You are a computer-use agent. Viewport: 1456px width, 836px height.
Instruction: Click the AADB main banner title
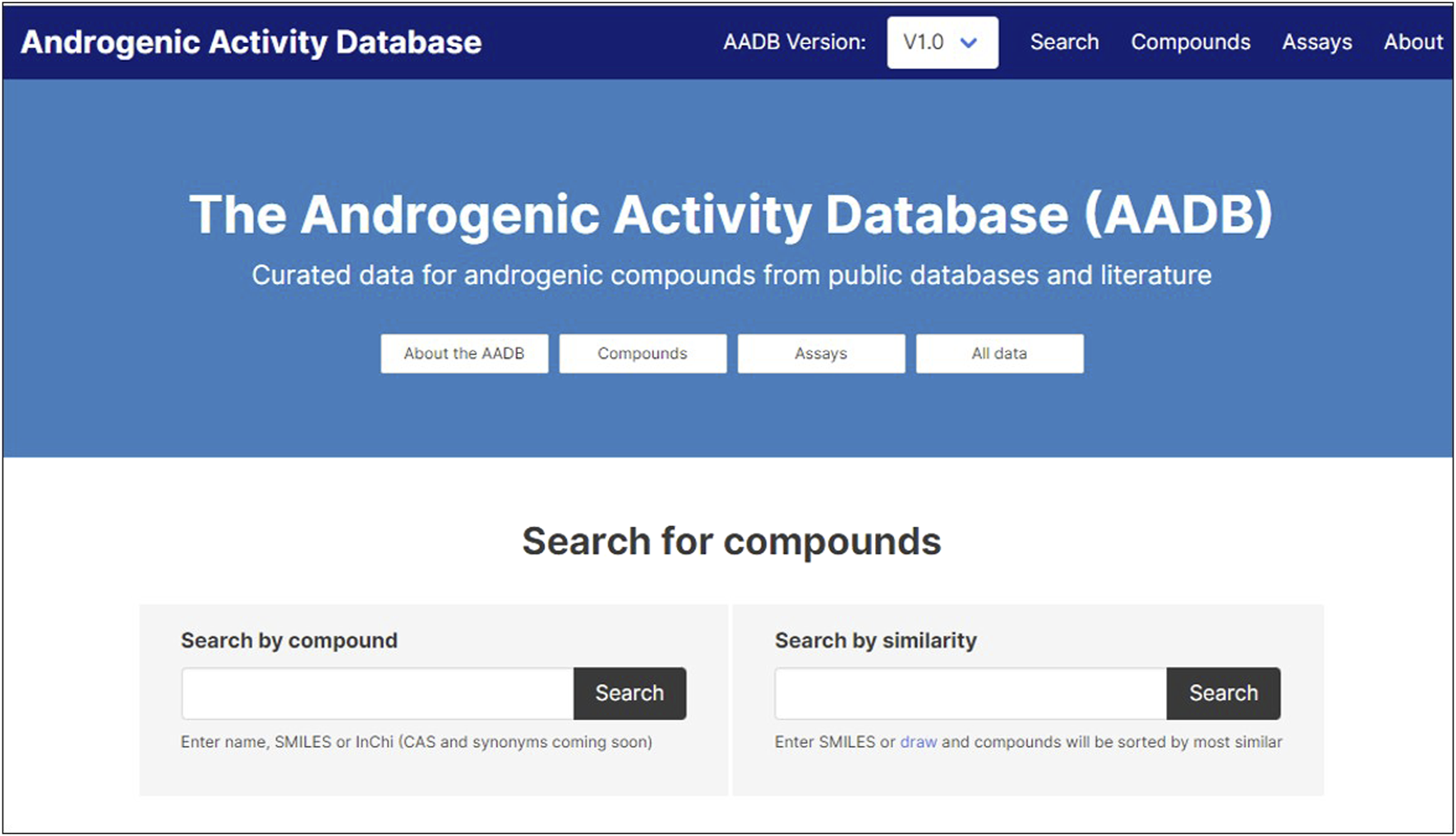[x=731, y=215]
